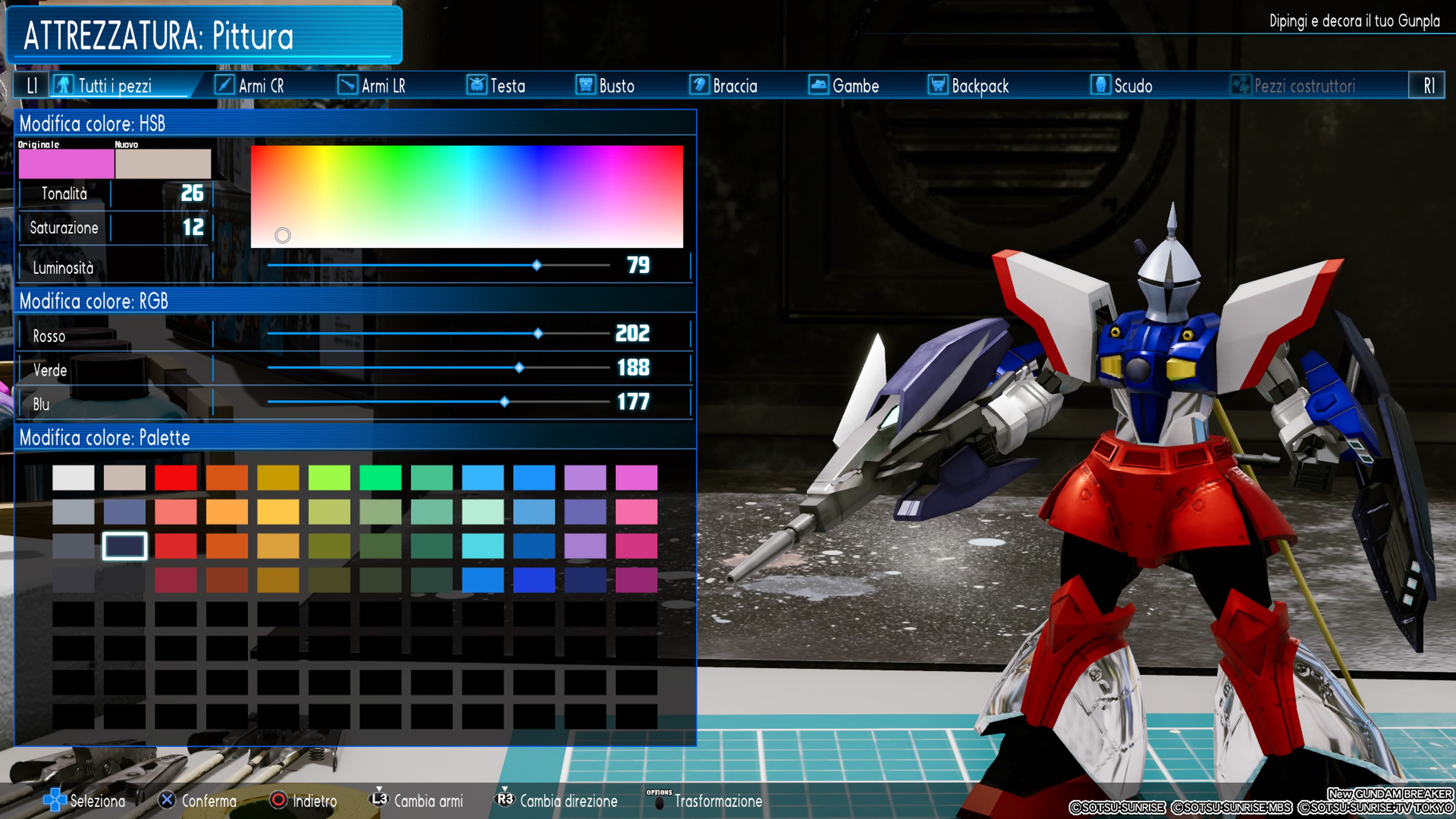Switch to the Busto tab
The width and height of the screenshot is (1456, 819).
tap(605, 86)
